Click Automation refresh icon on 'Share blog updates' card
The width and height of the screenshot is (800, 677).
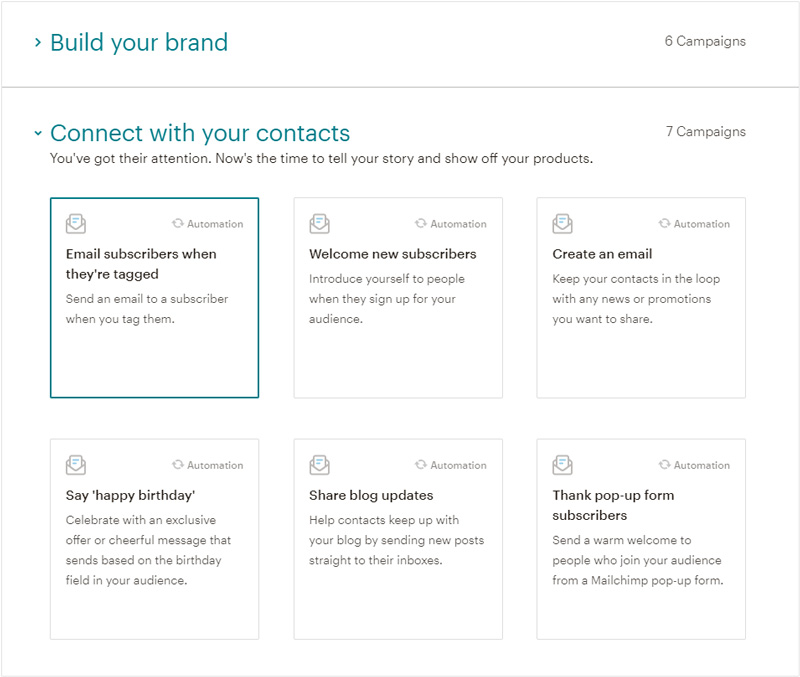(421, 465)
